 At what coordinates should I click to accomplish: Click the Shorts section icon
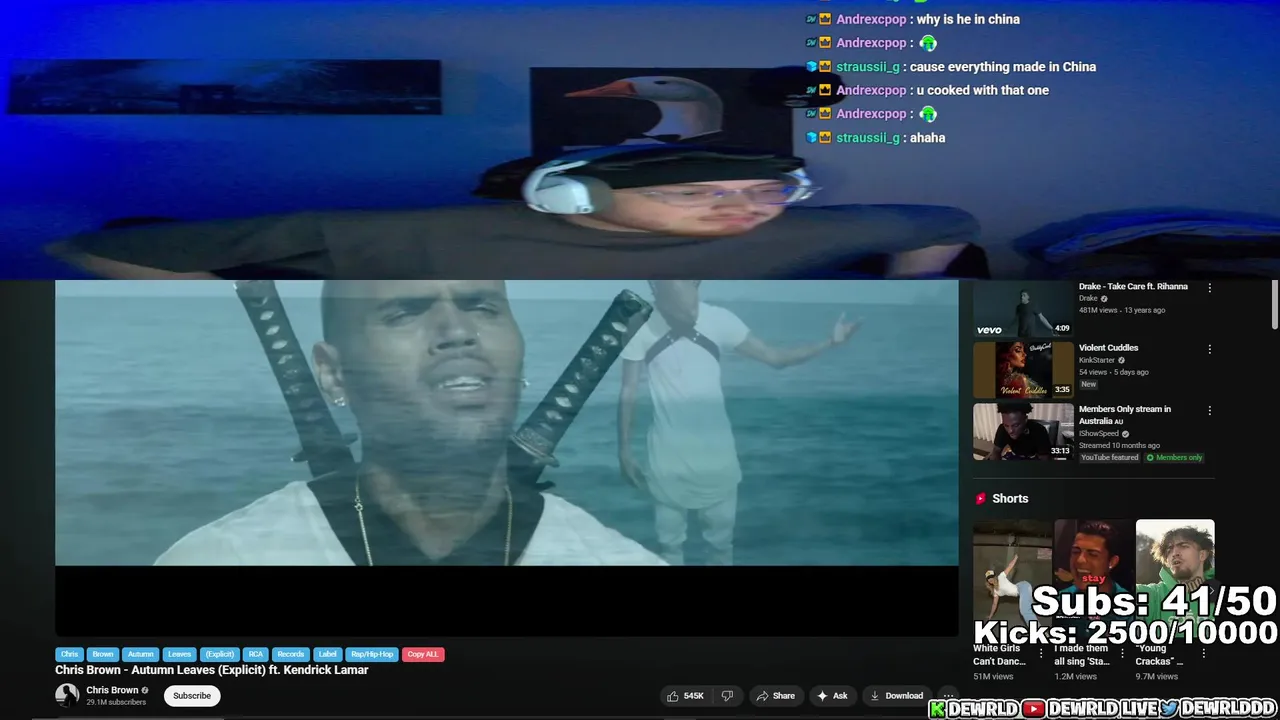(980, 499)
